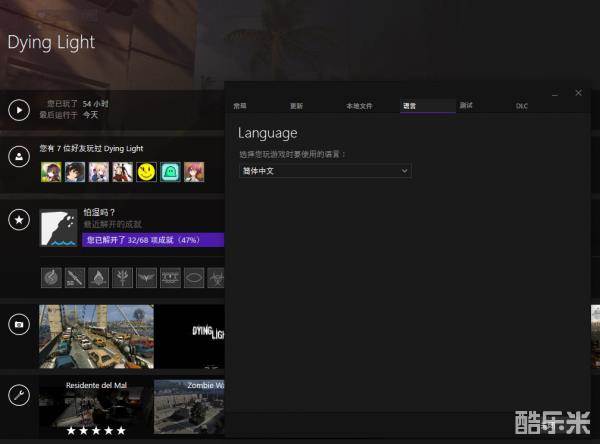Open the DLC tab
The width and height of the screenshot is (600, 444).
[x=522, y=105]
